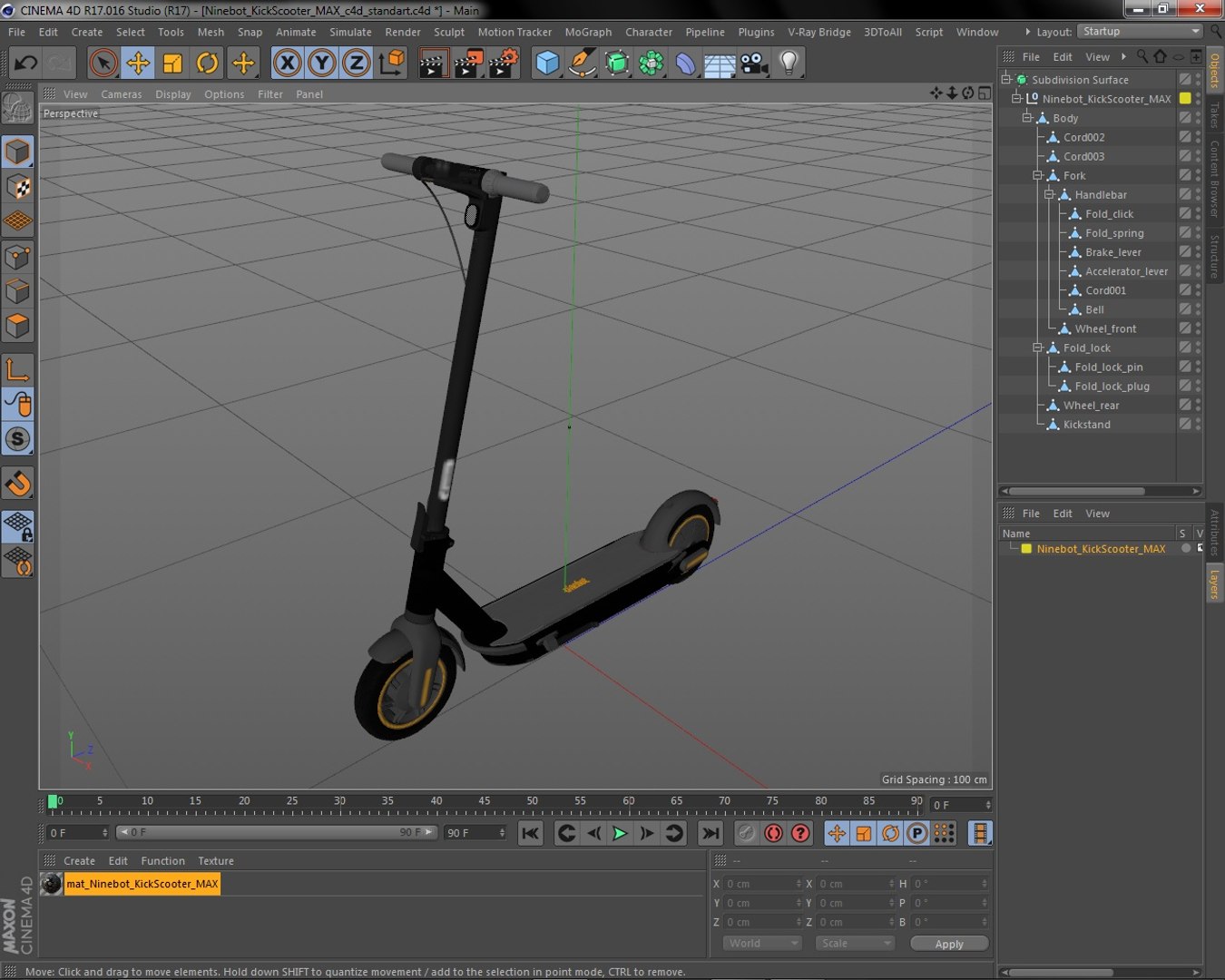The image size is (1225, 980).
Task: Click the Ninebot_KickScooter_MAX layer color in Layers
Action: coord(1026,549)
